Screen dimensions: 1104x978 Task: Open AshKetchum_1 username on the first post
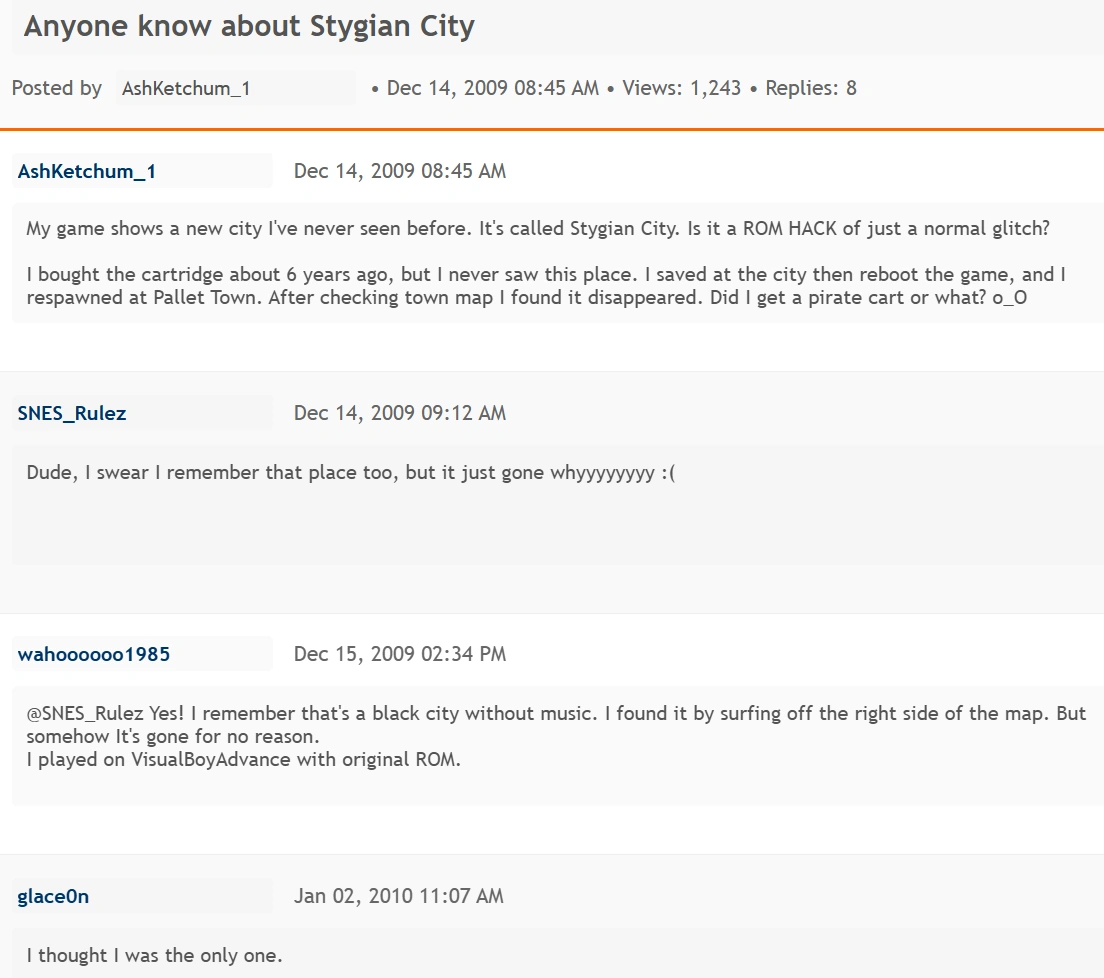pos(87,171)
